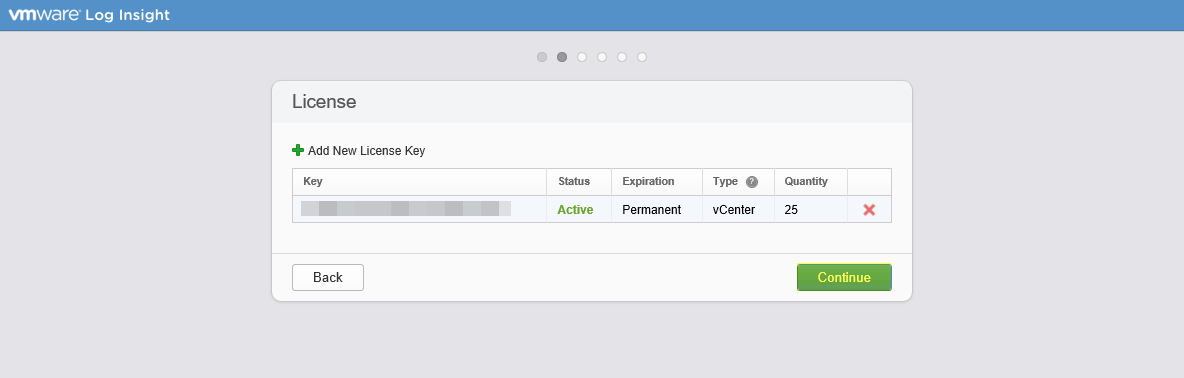Go back with the Back button

(x=328, y=277)
